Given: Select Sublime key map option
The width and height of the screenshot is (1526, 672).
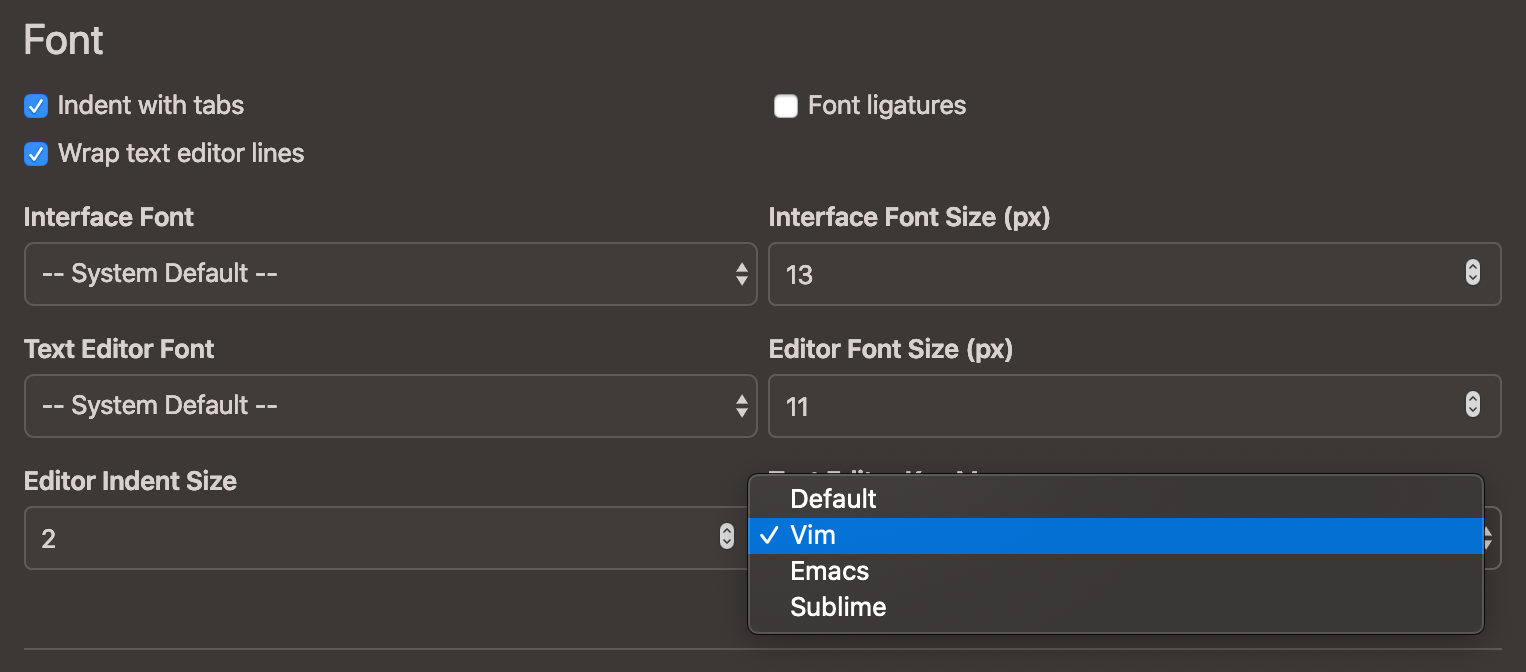Looking at the screenshot, I should tap(1115, 607).
